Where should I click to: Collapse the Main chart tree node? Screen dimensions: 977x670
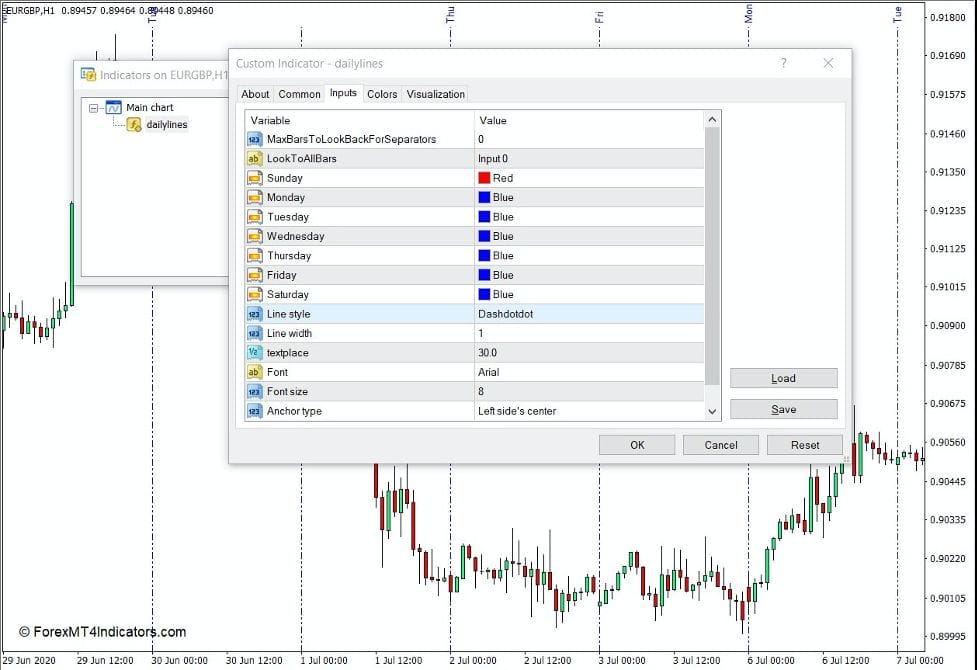click(x=94, y=107)
